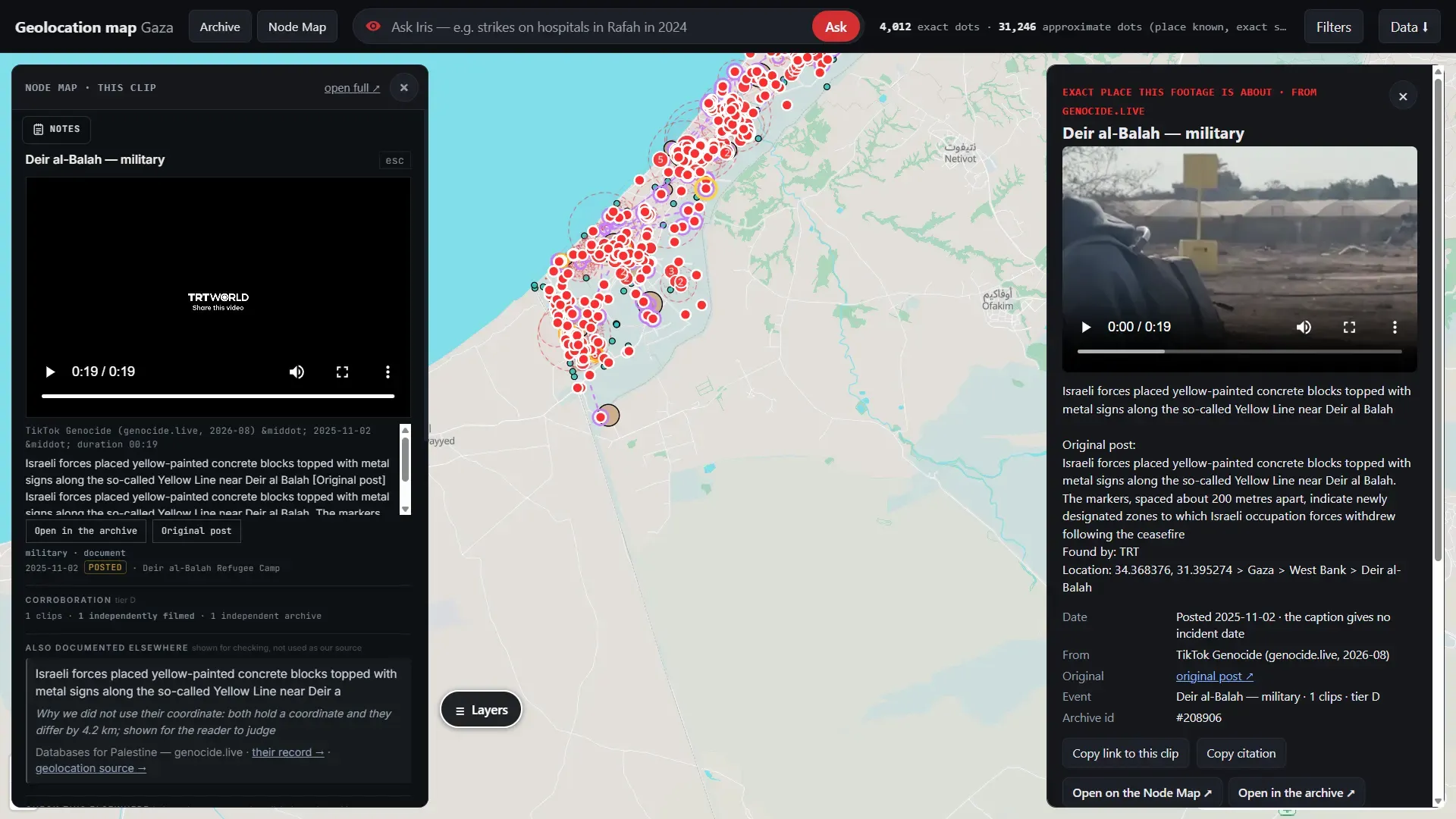Click the red eye Iris icon
This screenshot has height=819, width=1456.
373,27
